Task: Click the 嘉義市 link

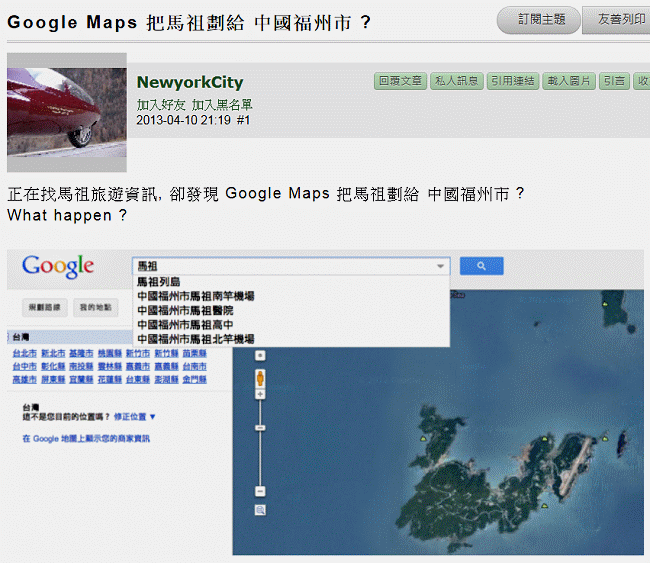Action: click(x=138, y=366)
